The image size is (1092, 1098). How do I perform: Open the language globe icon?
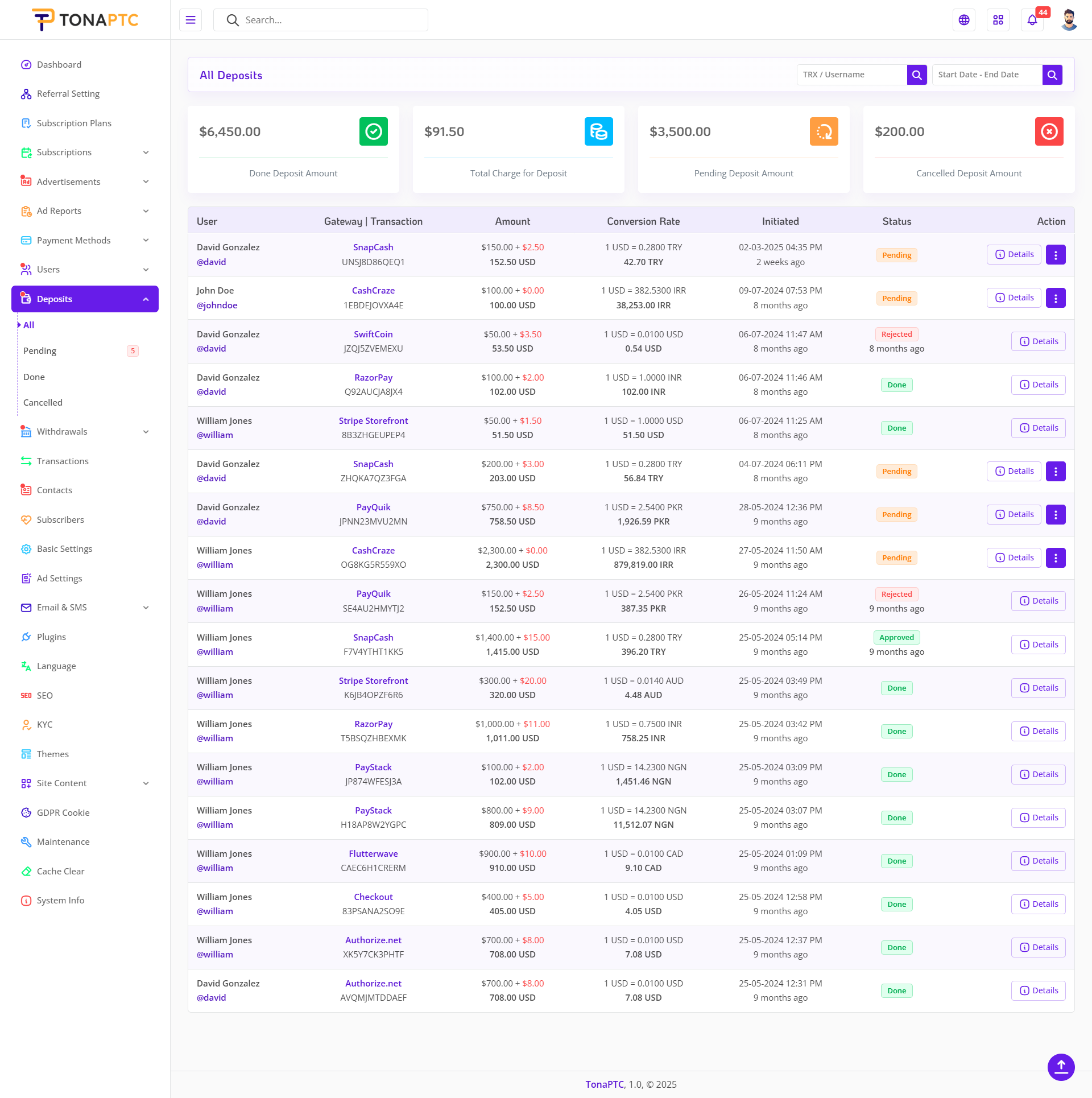964,20
